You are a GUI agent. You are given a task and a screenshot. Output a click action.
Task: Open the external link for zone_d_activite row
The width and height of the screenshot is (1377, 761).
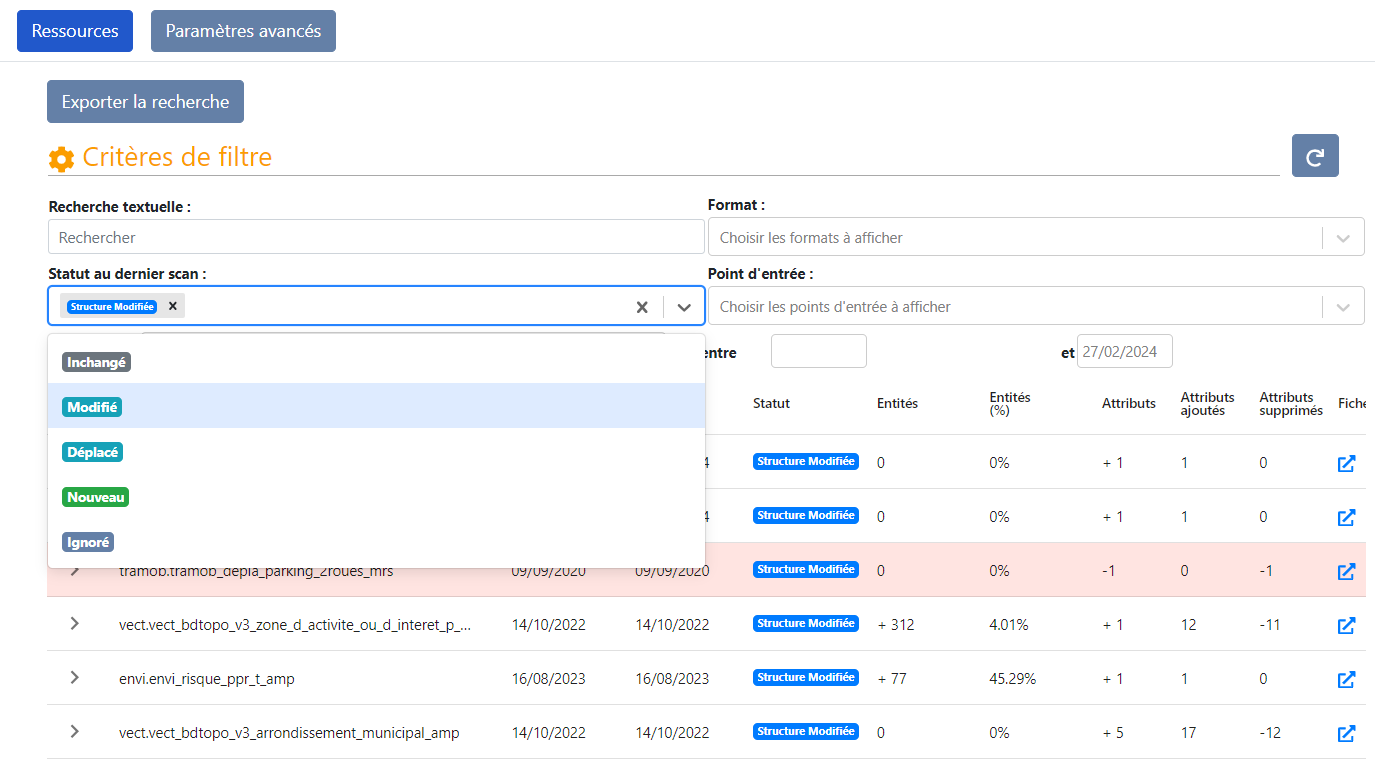(1347, 625)
